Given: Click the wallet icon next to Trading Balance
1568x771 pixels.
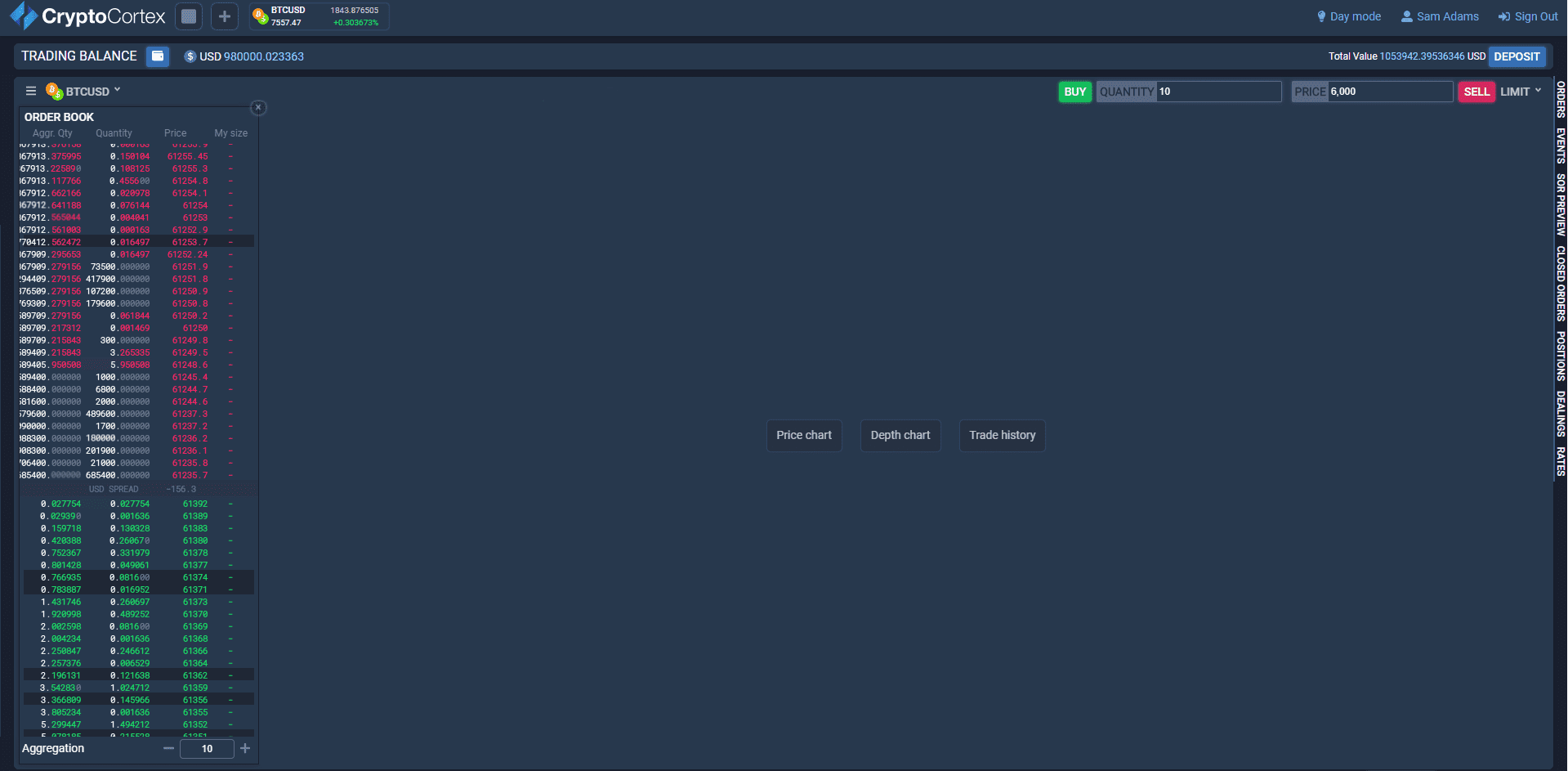Looking at the screenshot, I should (157, 56).
